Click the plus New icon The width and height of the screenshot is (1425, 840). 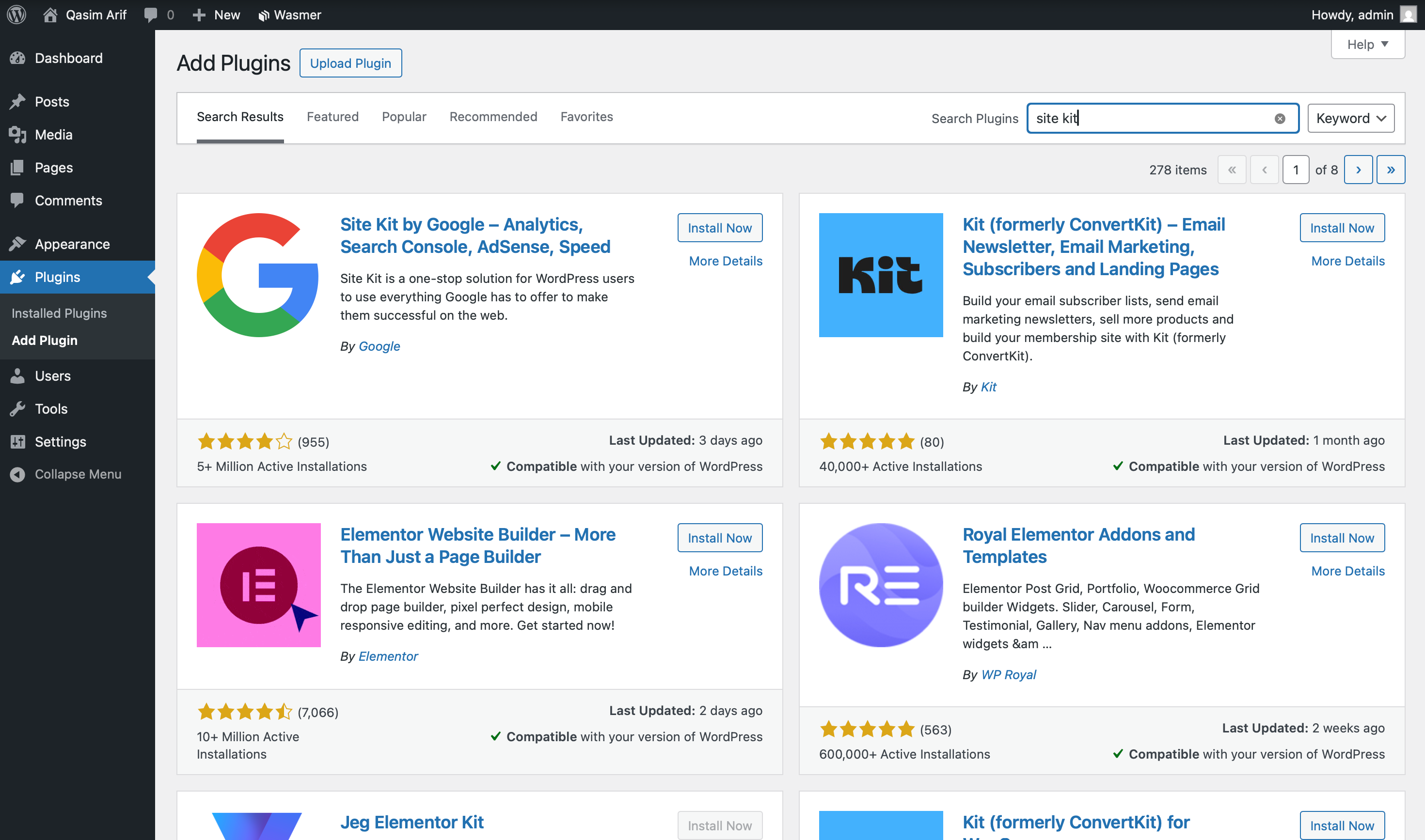tap(199, 15)
